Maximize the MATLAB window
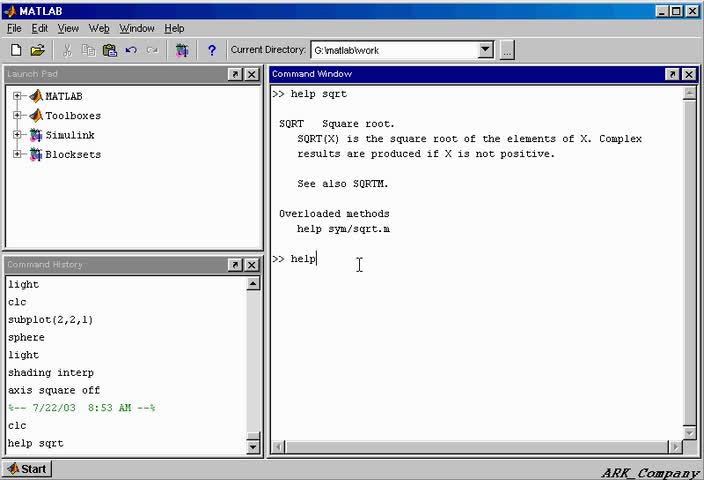This screenshot has width=704, height=480. click(x=677, y=11)
